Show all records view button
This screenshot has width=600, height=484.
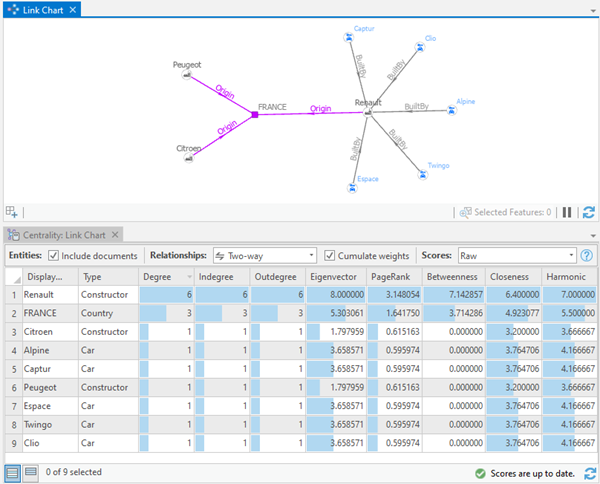pos(11,472)
